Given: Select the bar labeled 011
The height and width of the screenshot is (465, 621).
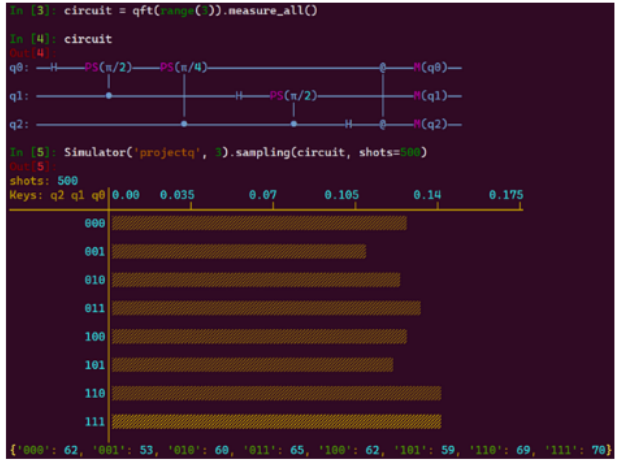Looking at the screenshot, I should click(x=266, y=308).
